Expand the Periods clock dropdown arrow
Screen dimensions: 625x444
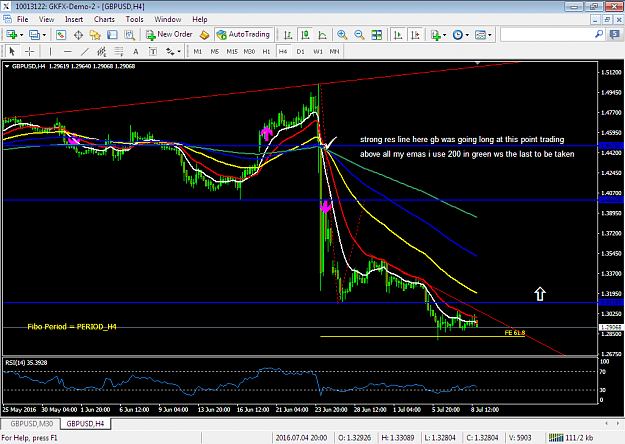[x=467, y=35]
